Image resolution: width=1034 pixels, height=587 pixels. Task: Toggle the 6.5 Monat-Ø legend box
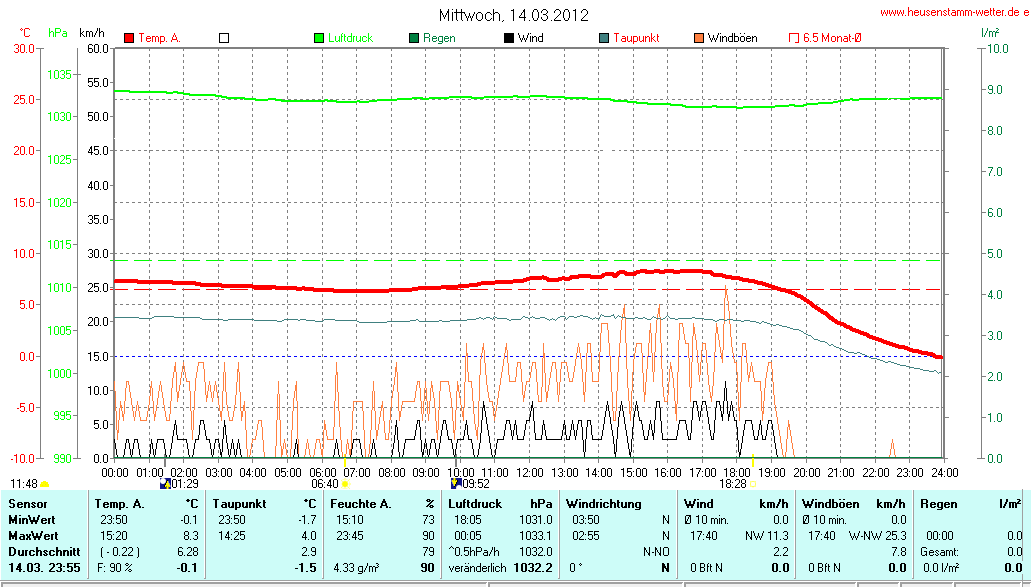tap(794, 38)
